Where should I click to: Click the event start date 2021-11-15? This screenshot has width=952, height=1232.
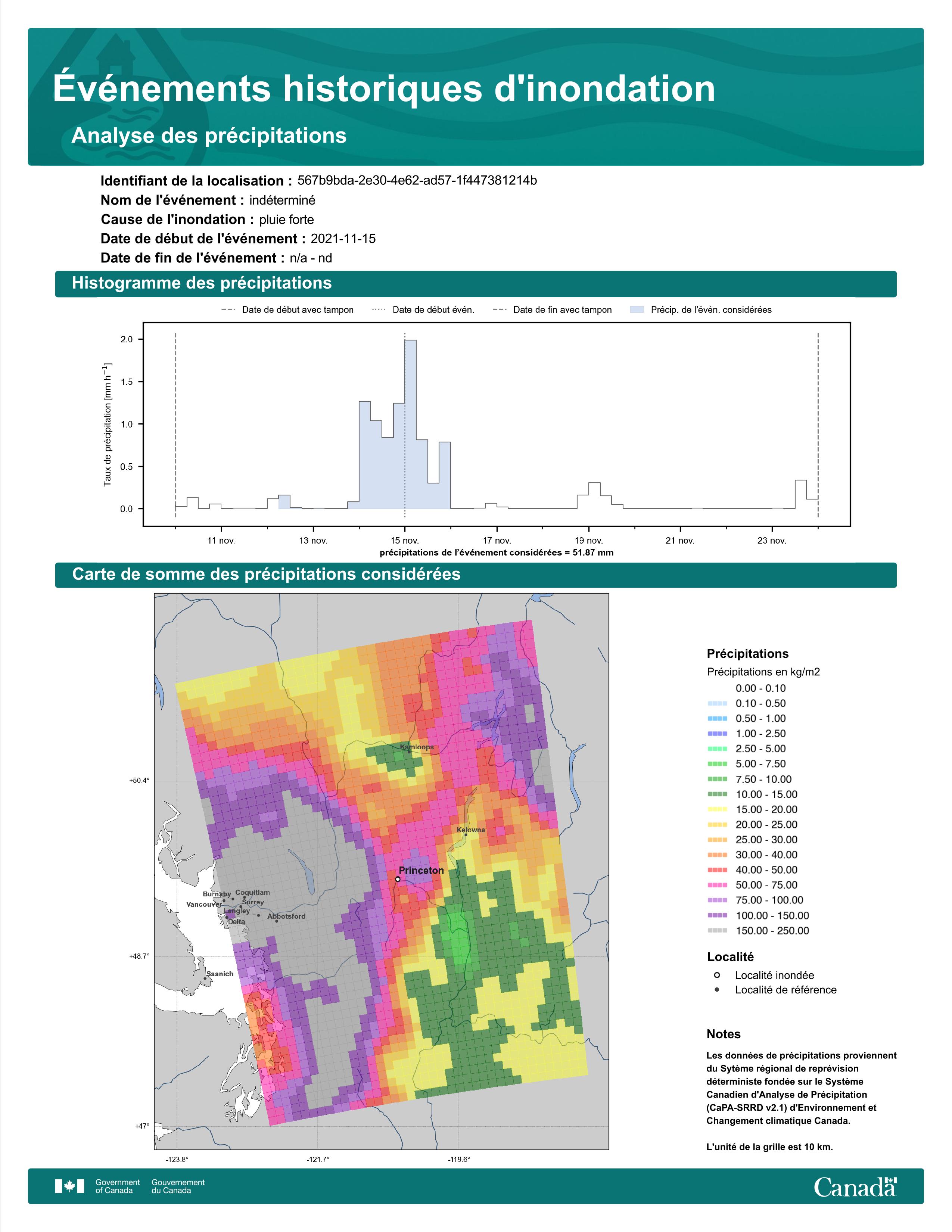pyautogui.click(x=343, y=239)
